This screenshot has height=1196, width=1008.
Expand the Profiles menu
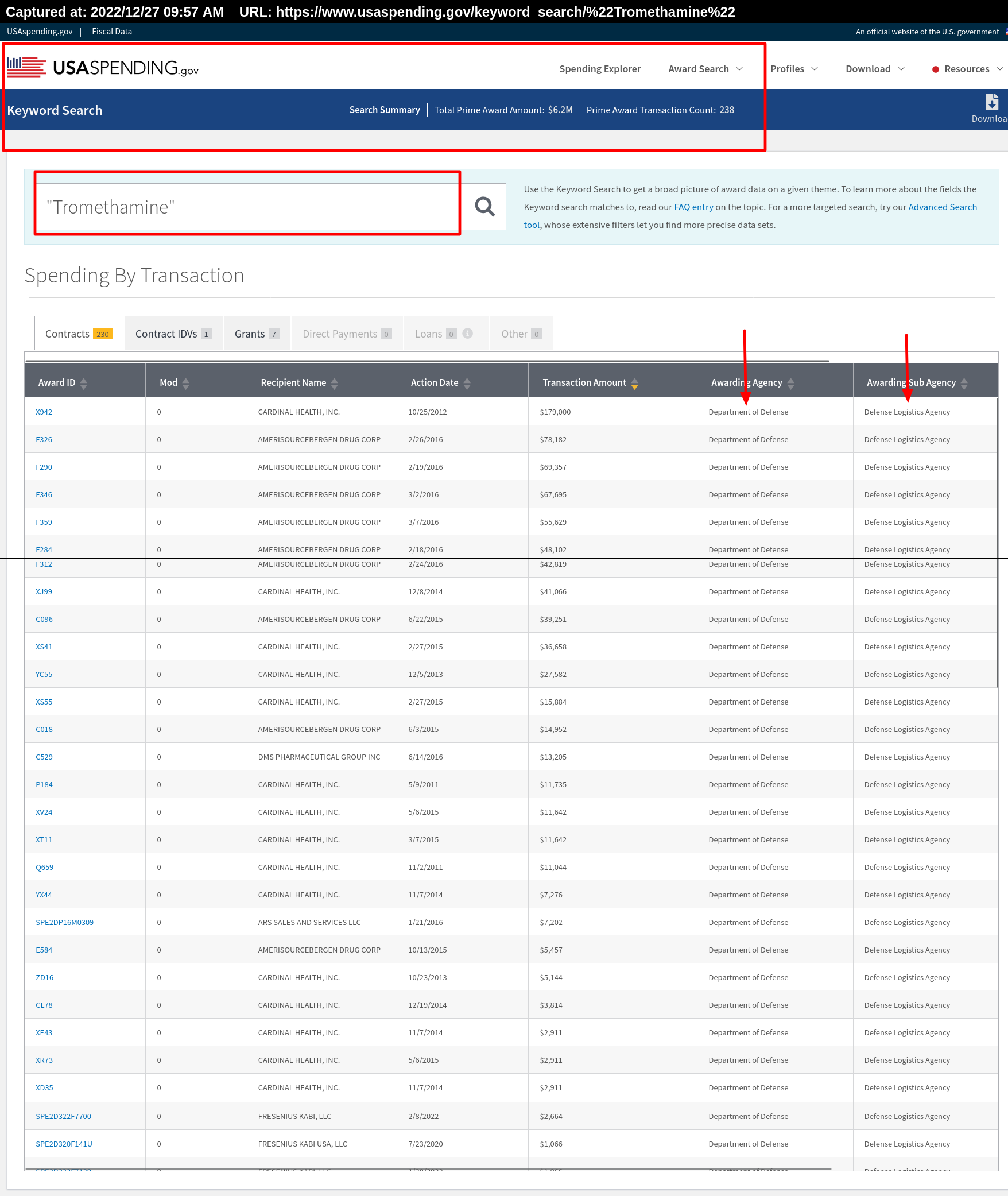[x=794, y=69]
